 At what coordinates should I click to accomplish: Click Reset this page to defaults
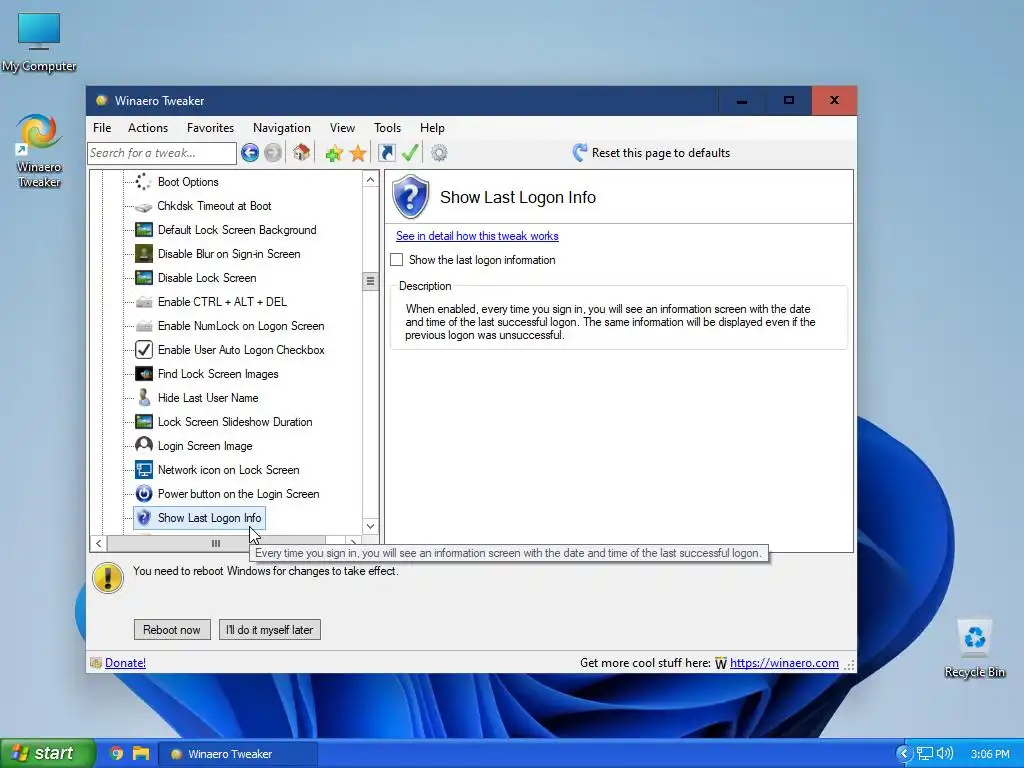point(651,153)
